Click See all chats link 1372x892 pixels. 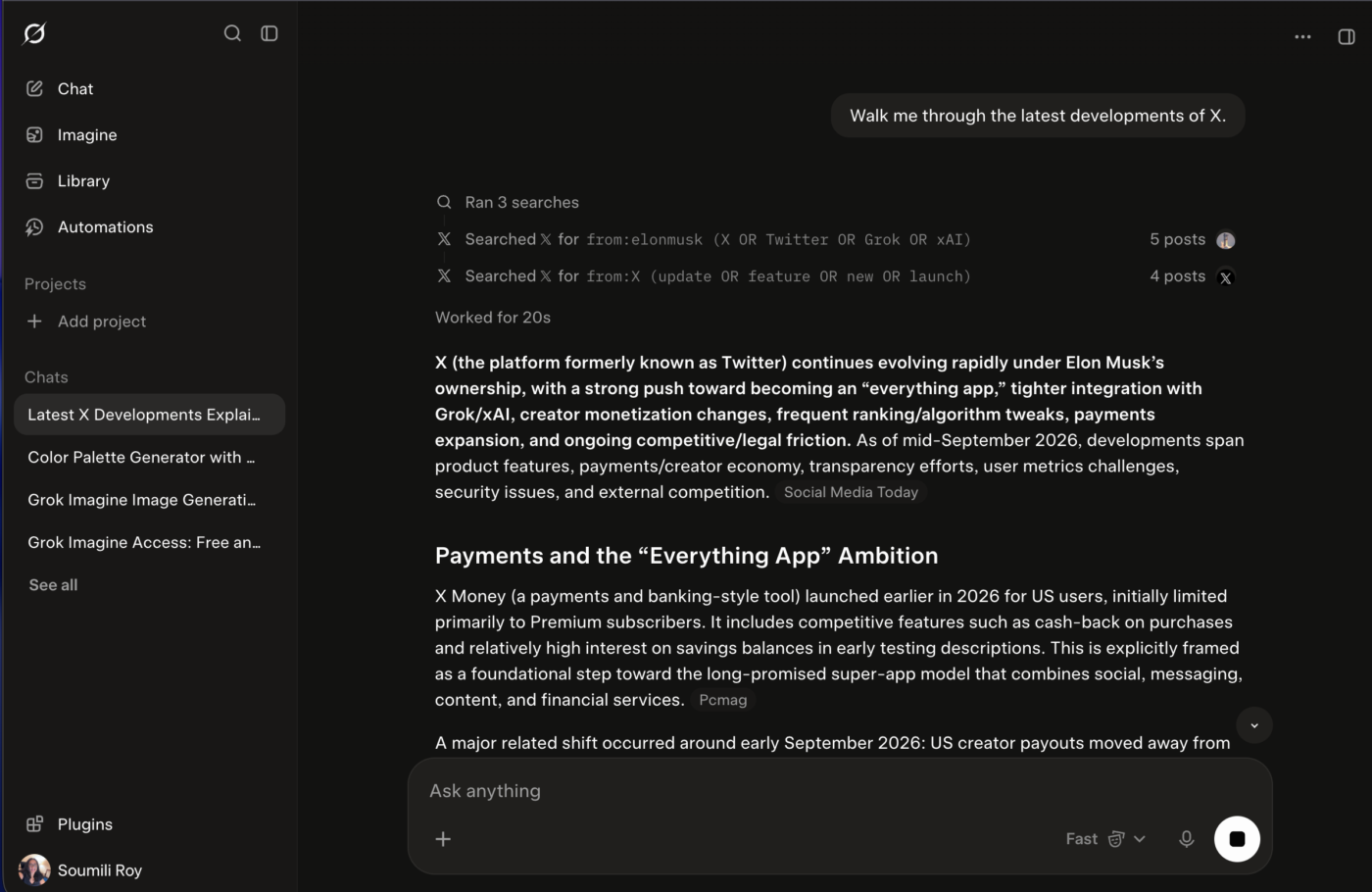[x=53, y=585]
